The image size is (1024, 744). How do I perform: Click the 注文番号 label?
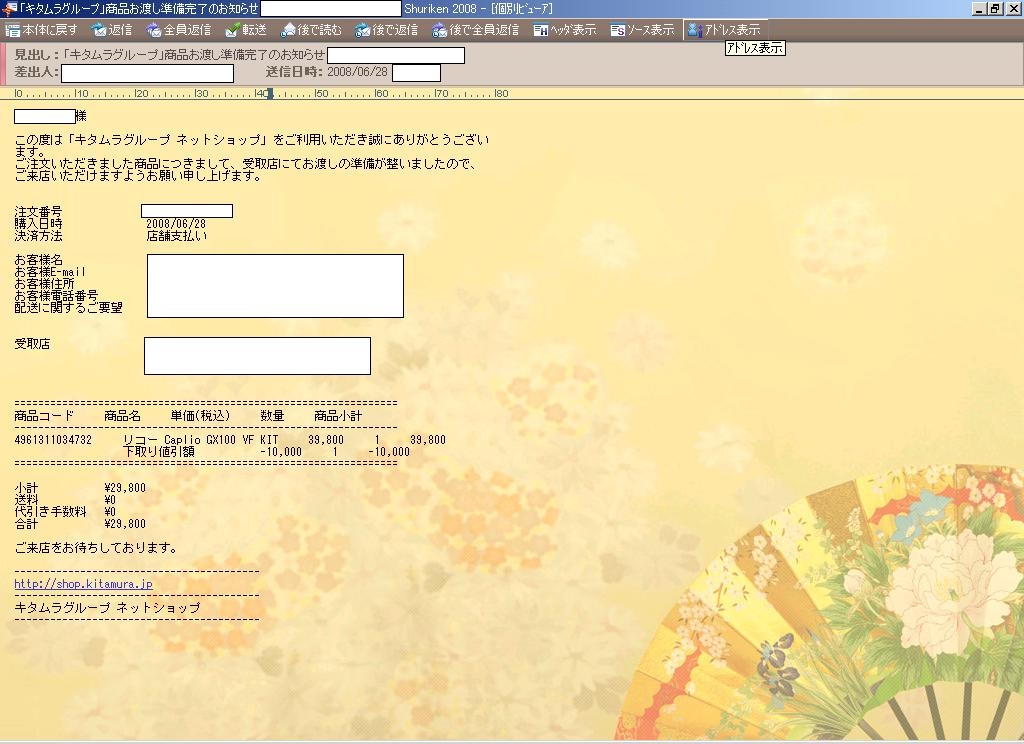pos(39,212)
